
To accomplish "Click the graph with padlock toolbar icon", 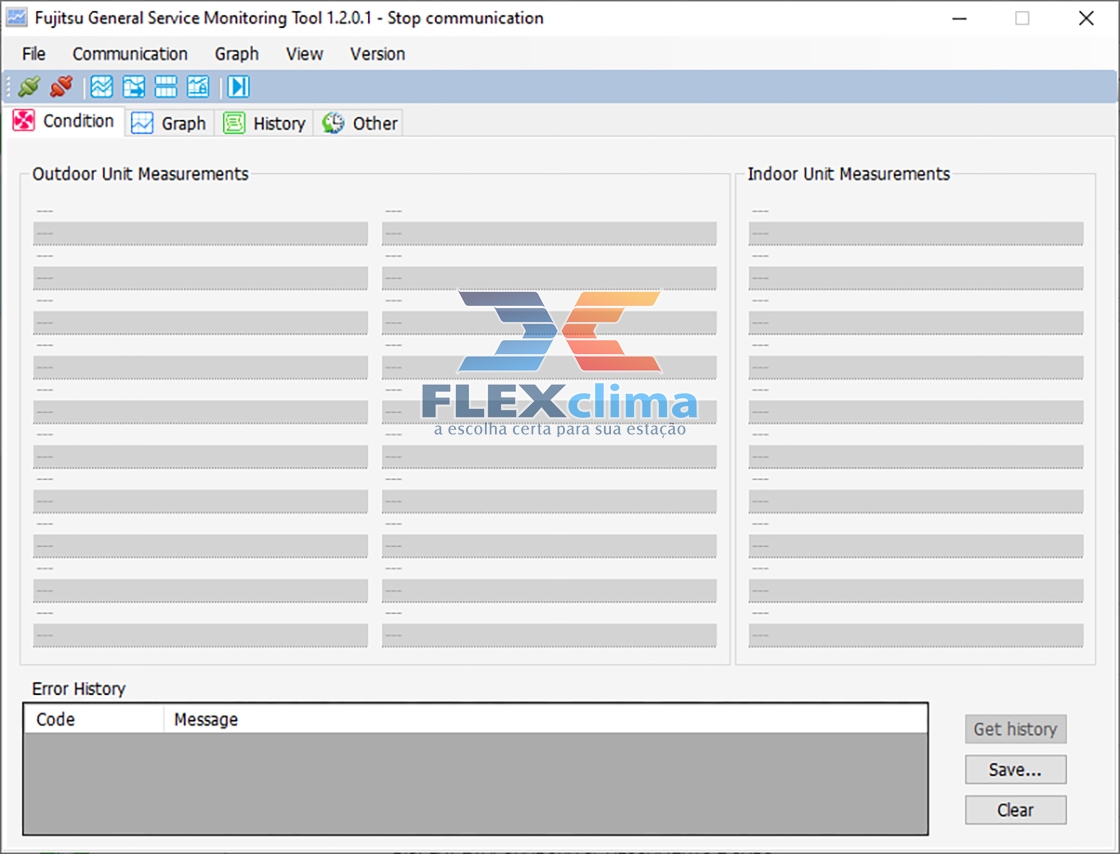I will 198,86.
